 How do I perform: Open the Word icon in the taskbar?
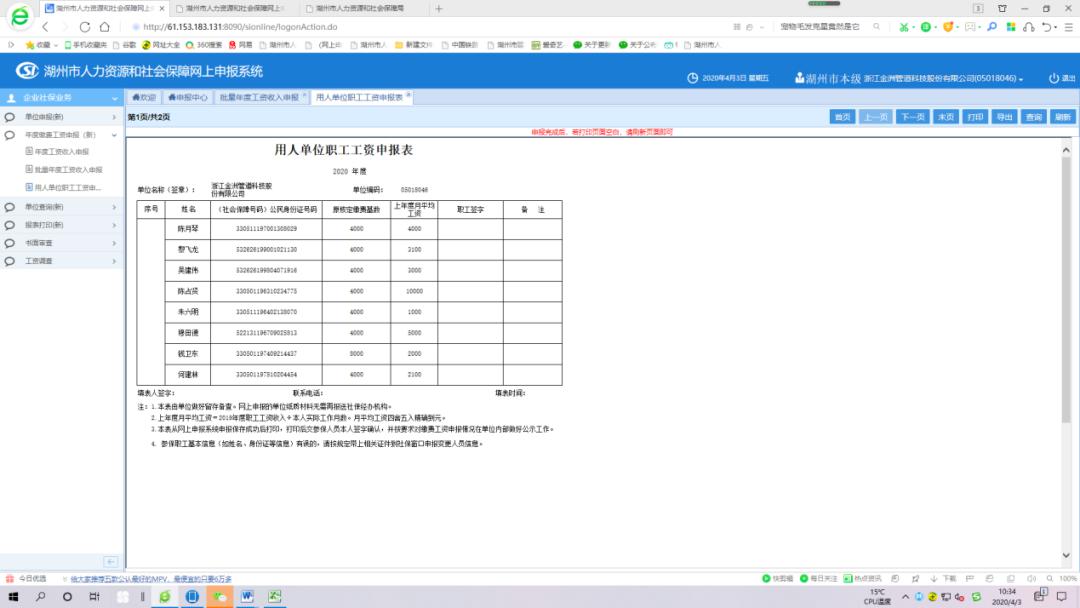click(247, 596)
